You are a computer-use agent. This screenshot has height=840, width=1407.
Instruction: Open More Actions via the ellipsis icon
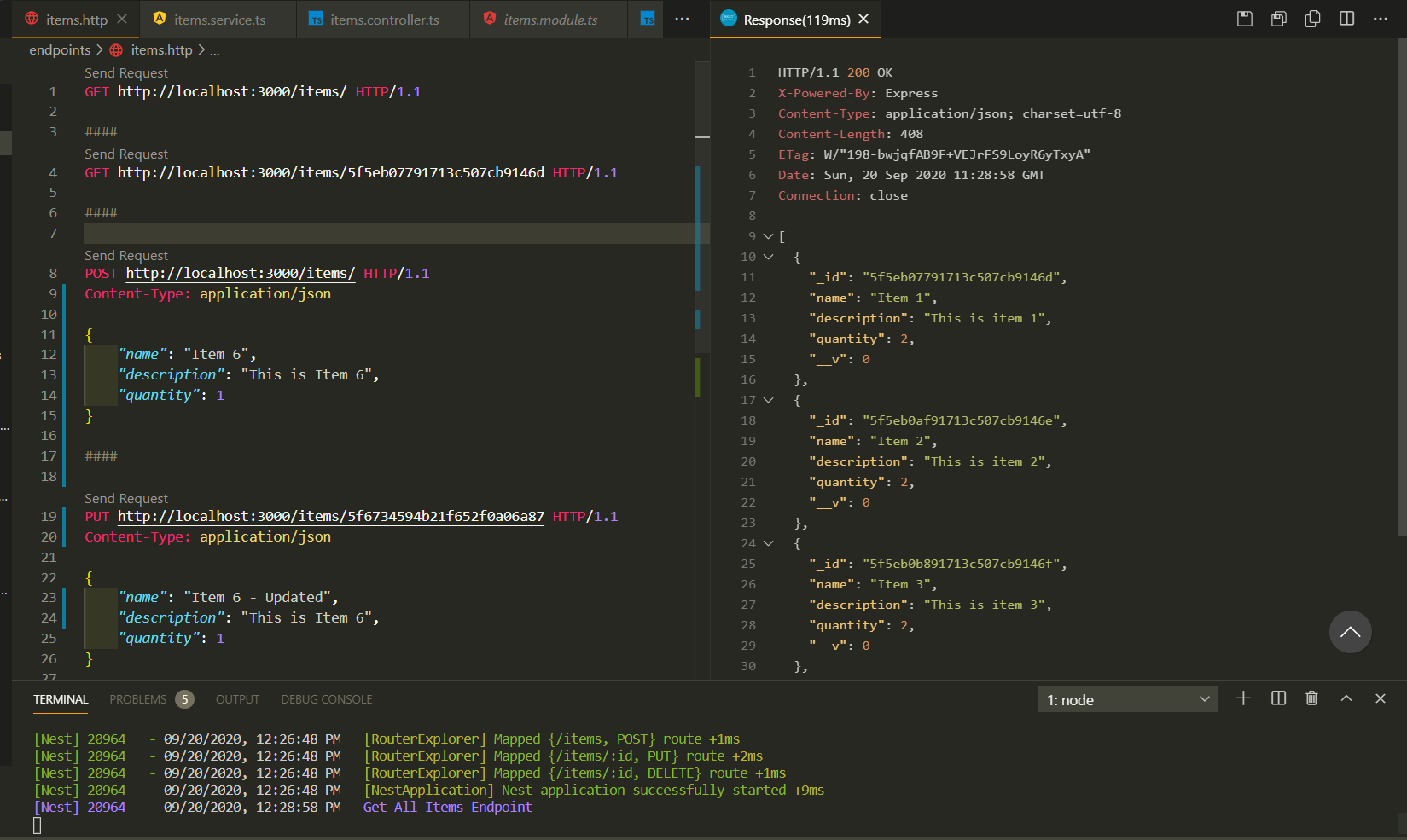pos(1381,18)
